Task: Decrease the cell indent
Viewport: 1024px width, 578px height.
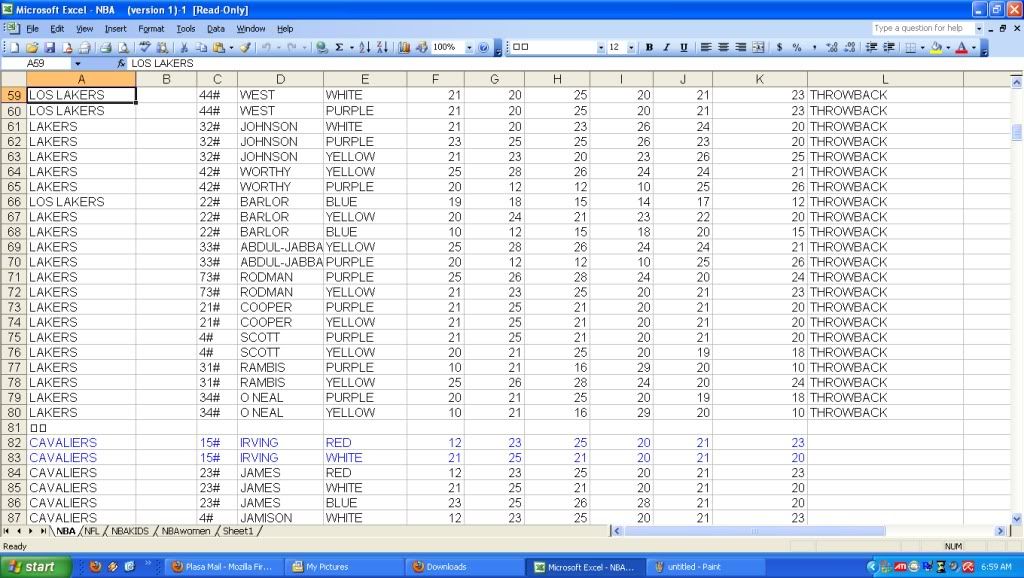Action: coord(871,47)
